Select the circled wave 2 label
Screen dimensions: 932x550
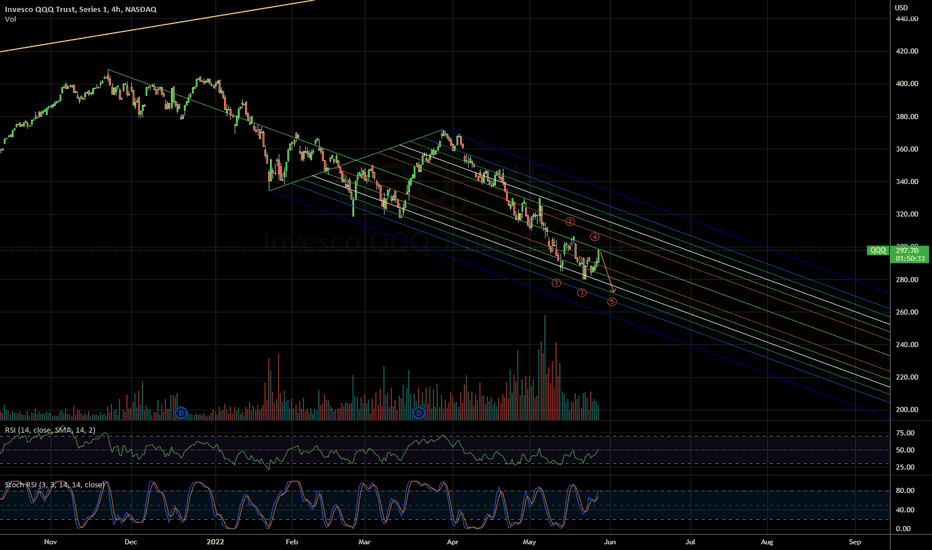[x=570, y=221]
